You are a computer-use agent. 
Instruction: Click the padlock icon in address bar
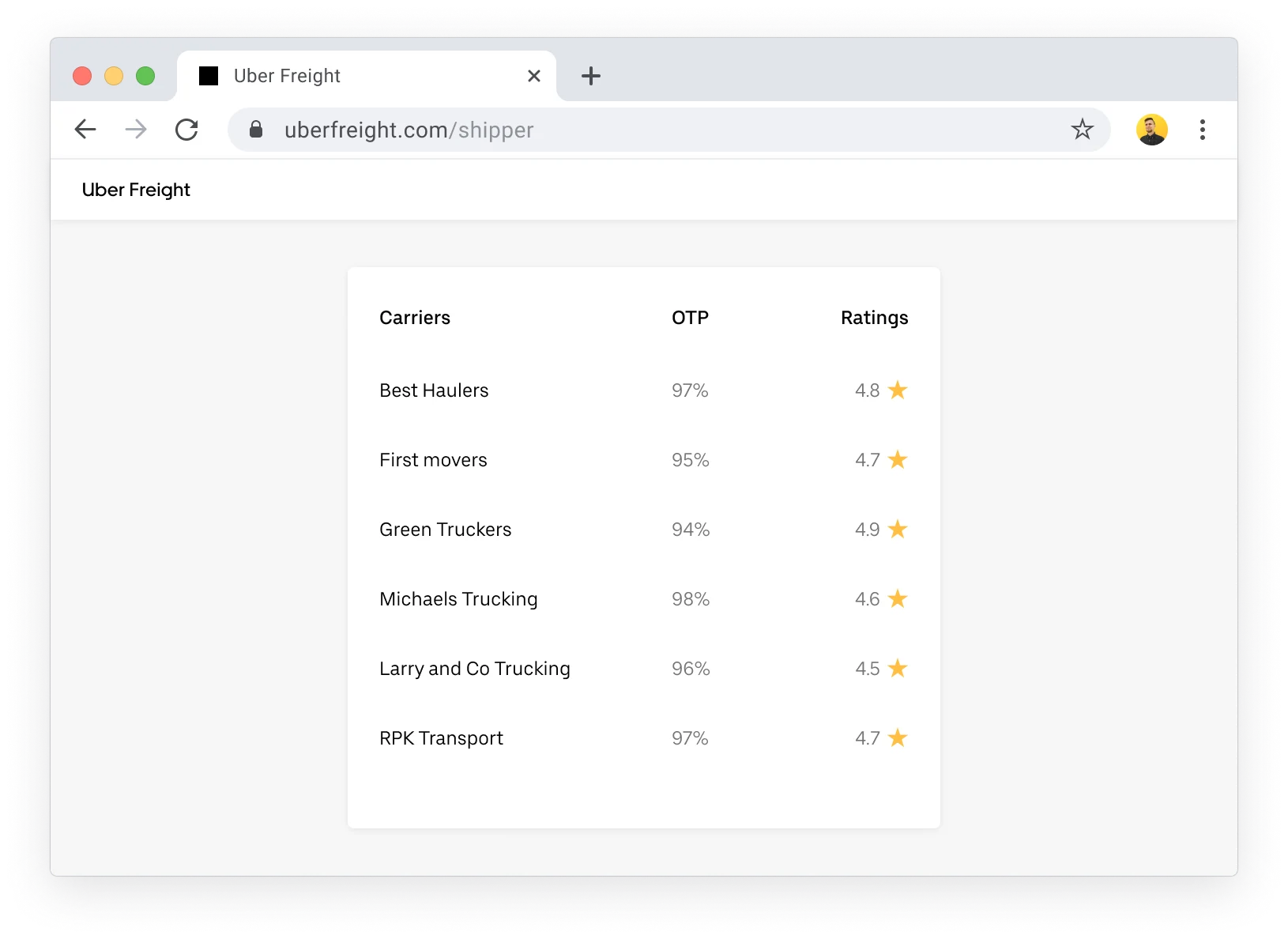(257, 130)
